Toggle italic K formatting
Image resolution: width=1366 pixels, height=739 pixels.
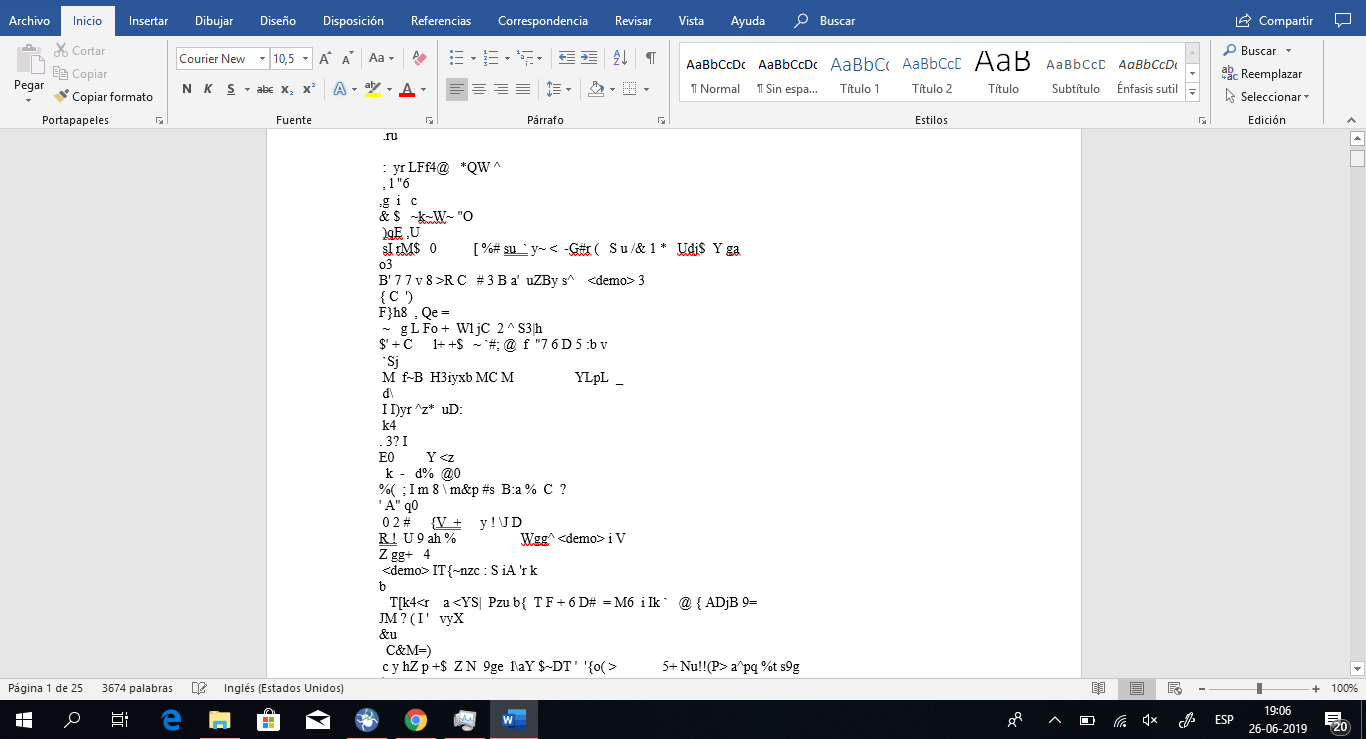[208, 89]
